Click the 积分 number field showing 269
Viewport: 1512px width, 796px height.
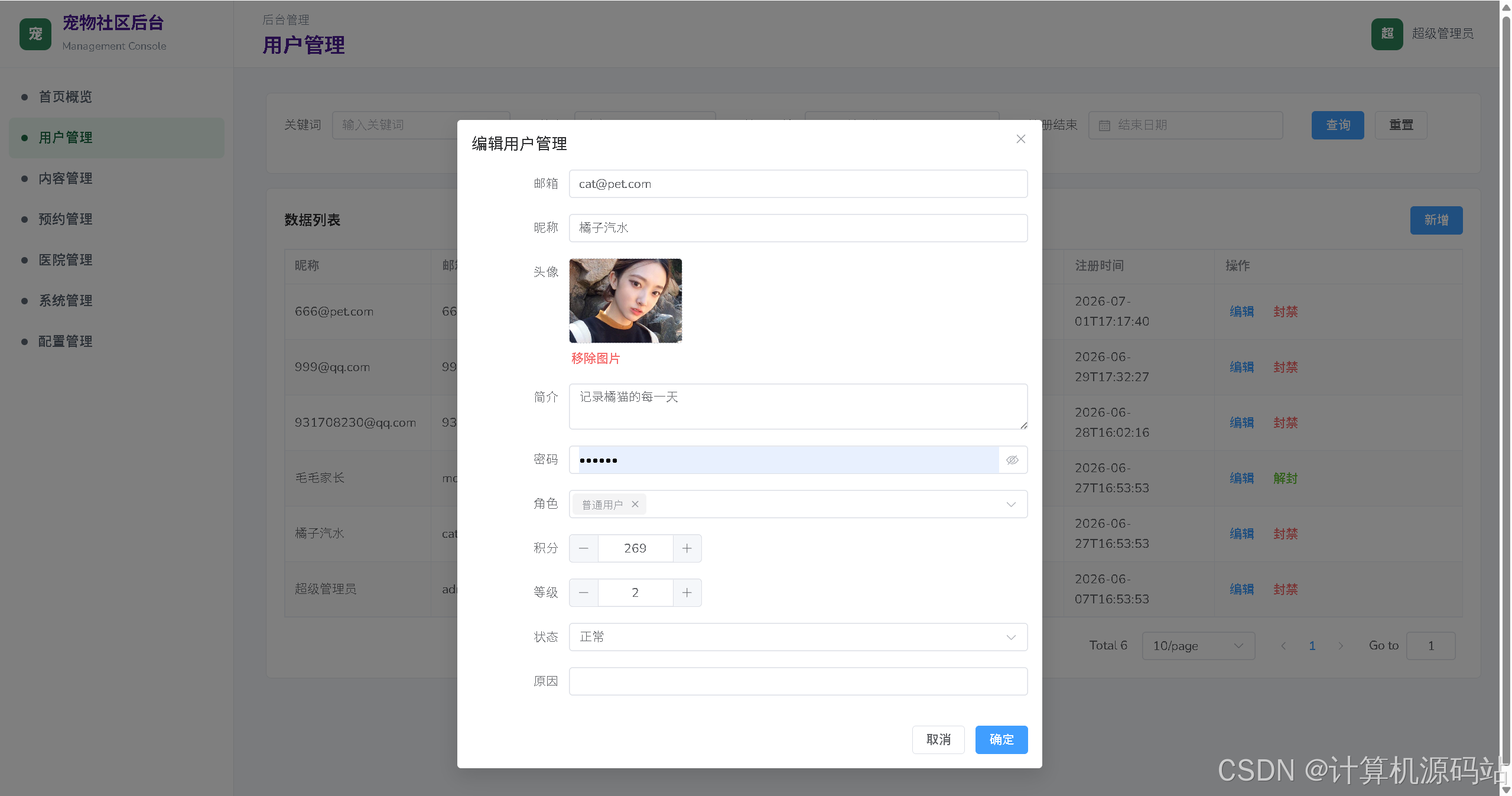click(635, 548)
